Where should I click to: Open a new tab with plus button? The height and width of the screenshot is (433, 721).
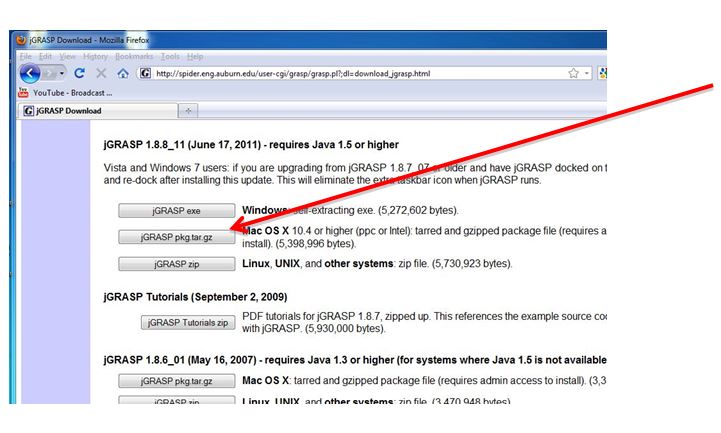(190, 110)
